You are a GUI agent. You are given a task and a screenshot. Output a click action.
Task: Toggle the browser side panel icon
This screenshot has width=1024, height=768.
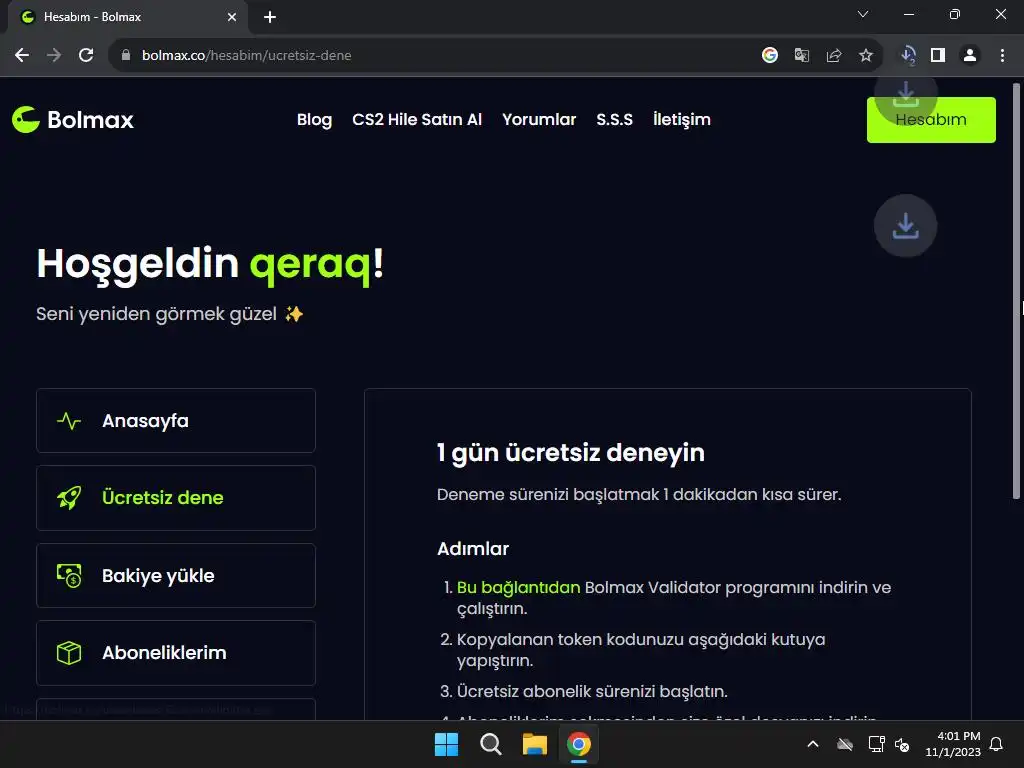938,56
